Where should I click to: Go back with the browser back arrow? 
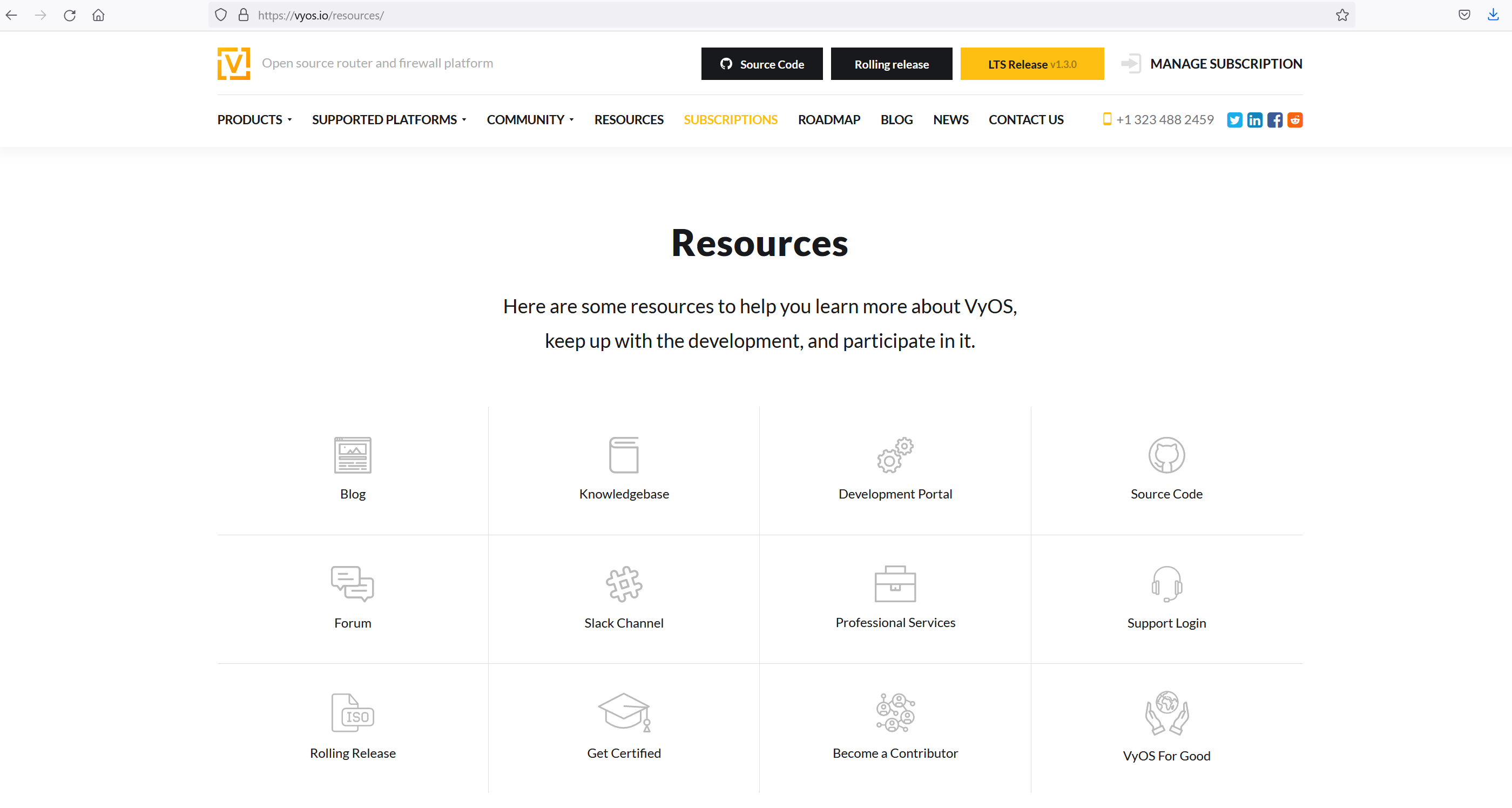click(x=12, y=15)
